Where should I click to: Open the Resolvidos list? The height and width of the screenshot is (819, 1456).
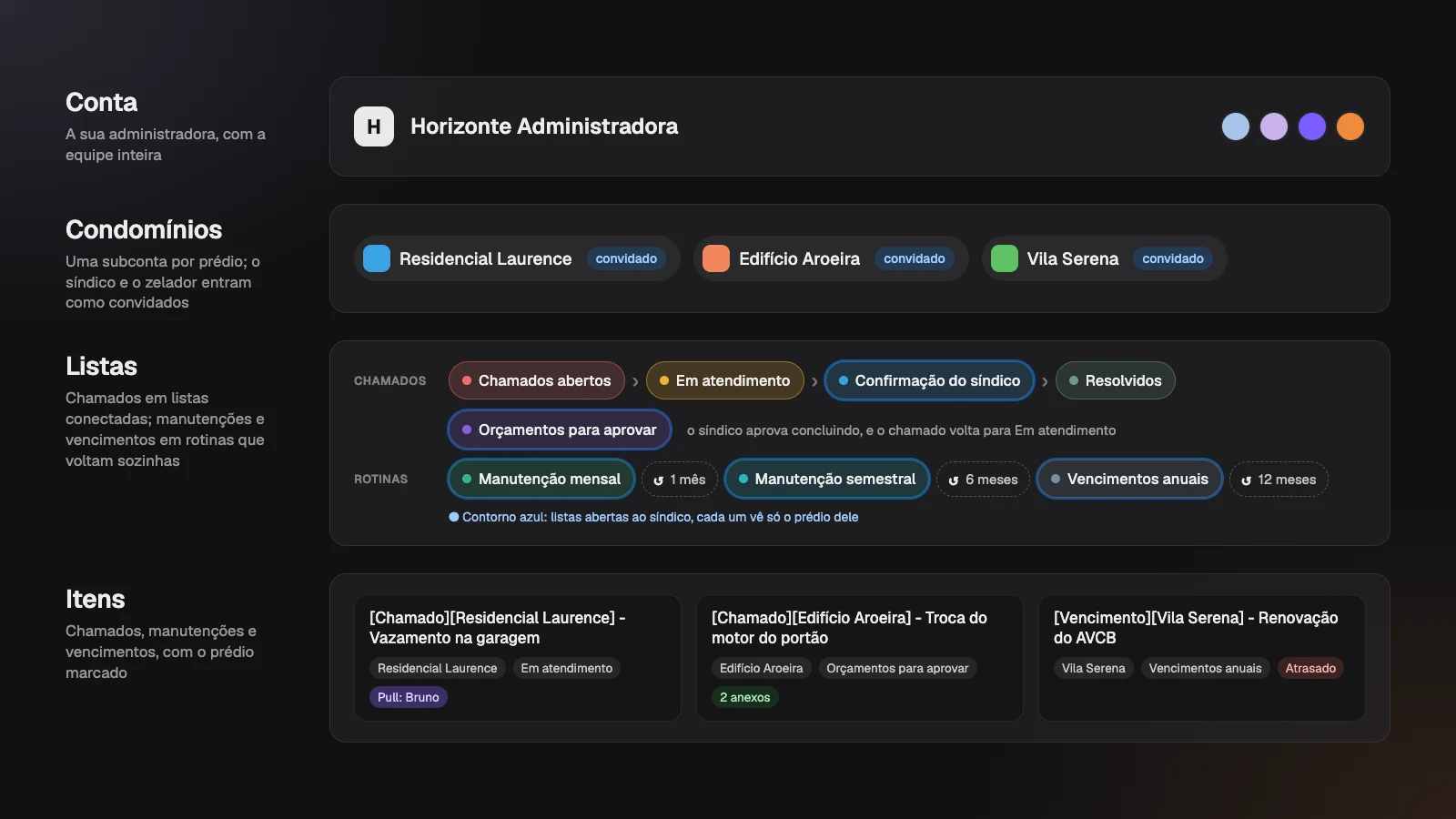pyautogui.click(x=1116, y=380)
